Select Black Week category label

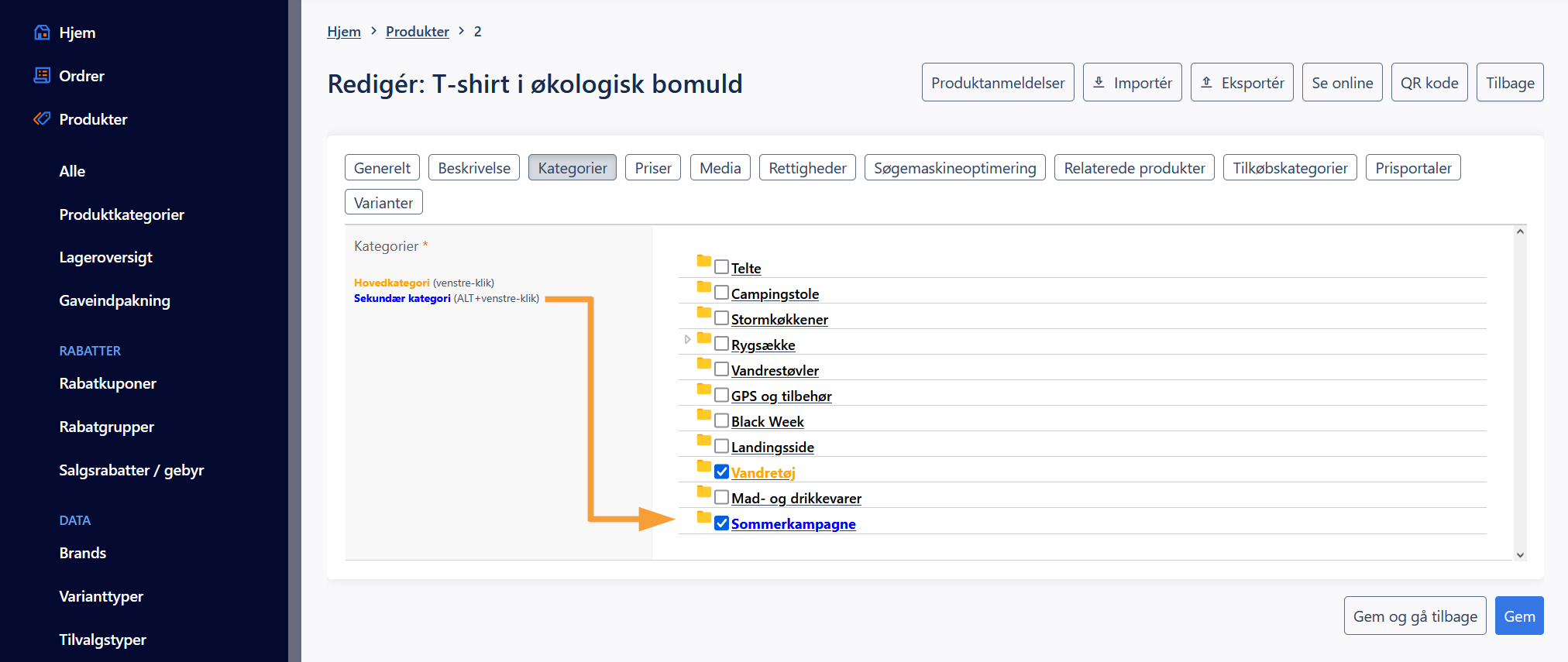pos(768,421)
